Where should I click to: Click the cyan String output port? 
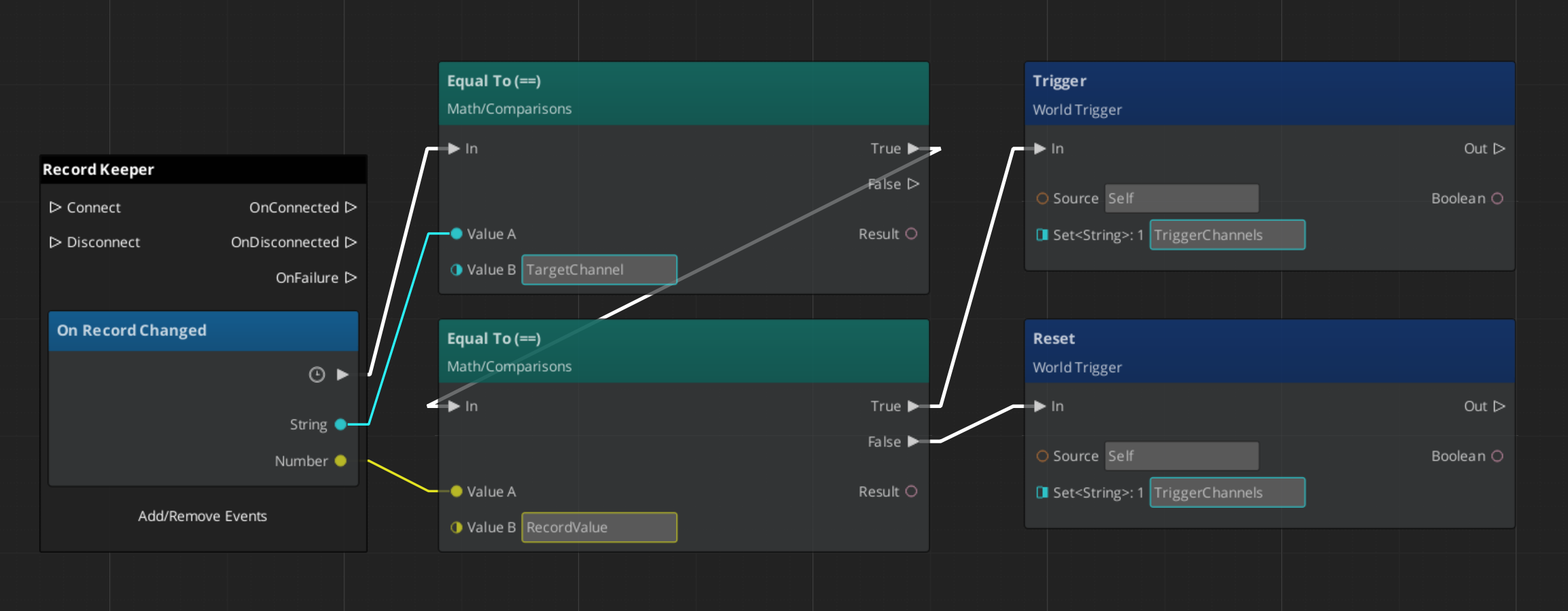(341, 425)
